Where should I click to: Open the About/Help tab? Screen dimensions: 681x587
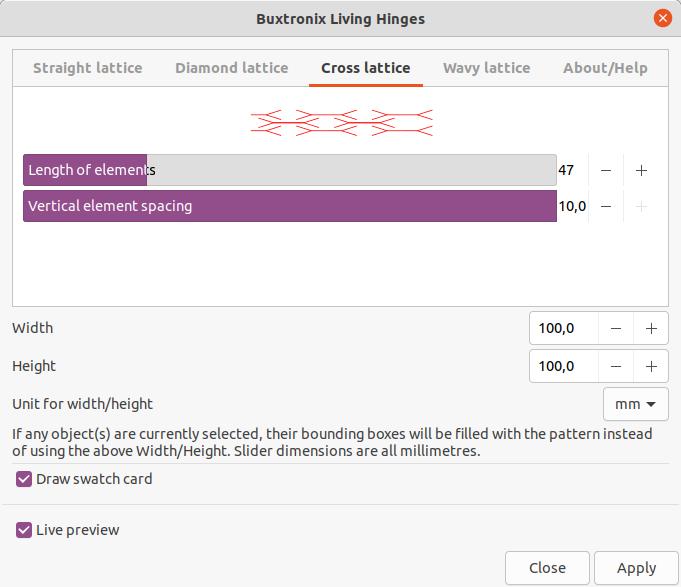605,68
